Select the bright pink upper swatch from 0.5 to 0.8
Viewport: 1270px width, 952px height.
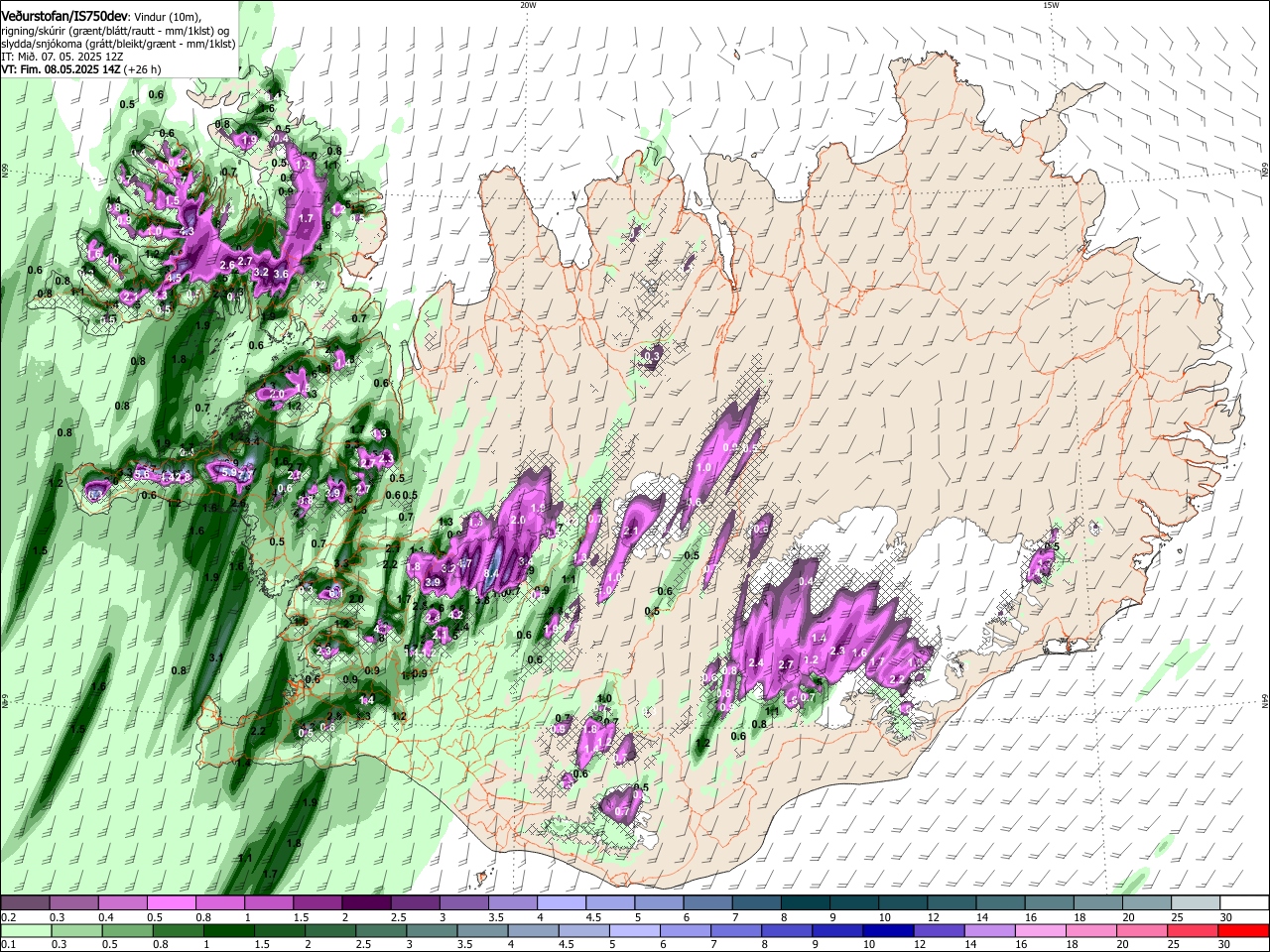click(172, 903)
